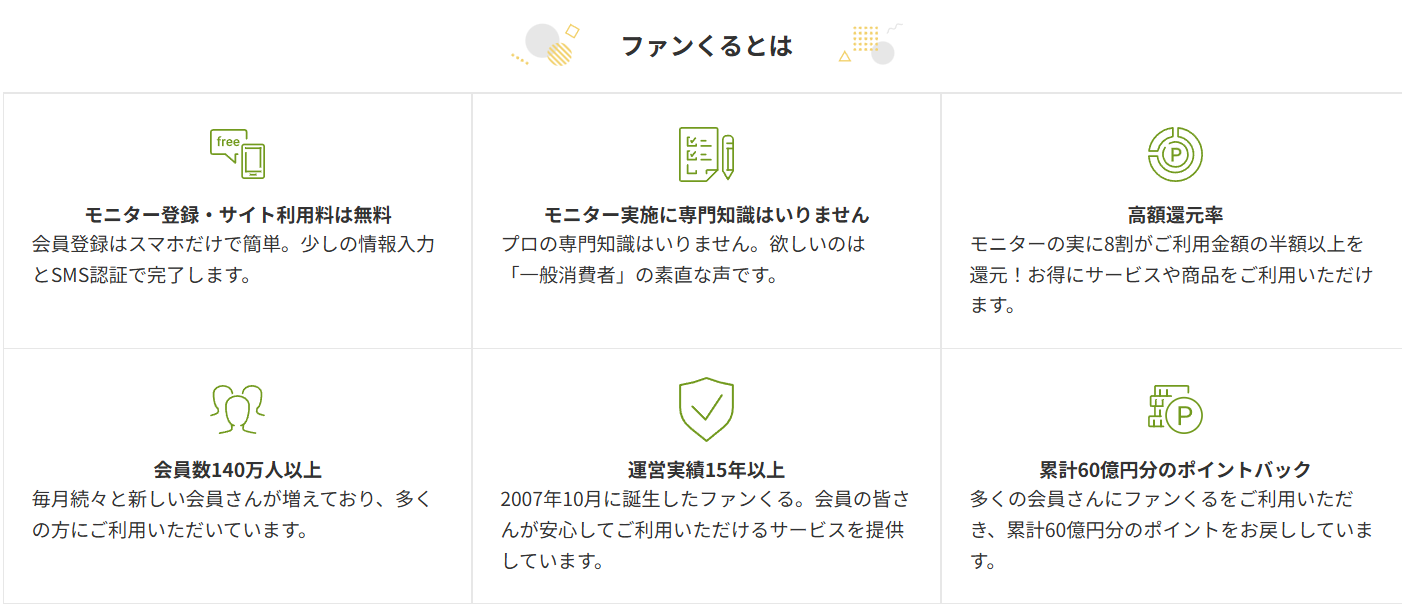This screenshot has height=608, width=1402.
Task: Click the free smartphone registration icon
Action: tap(238, 154)
